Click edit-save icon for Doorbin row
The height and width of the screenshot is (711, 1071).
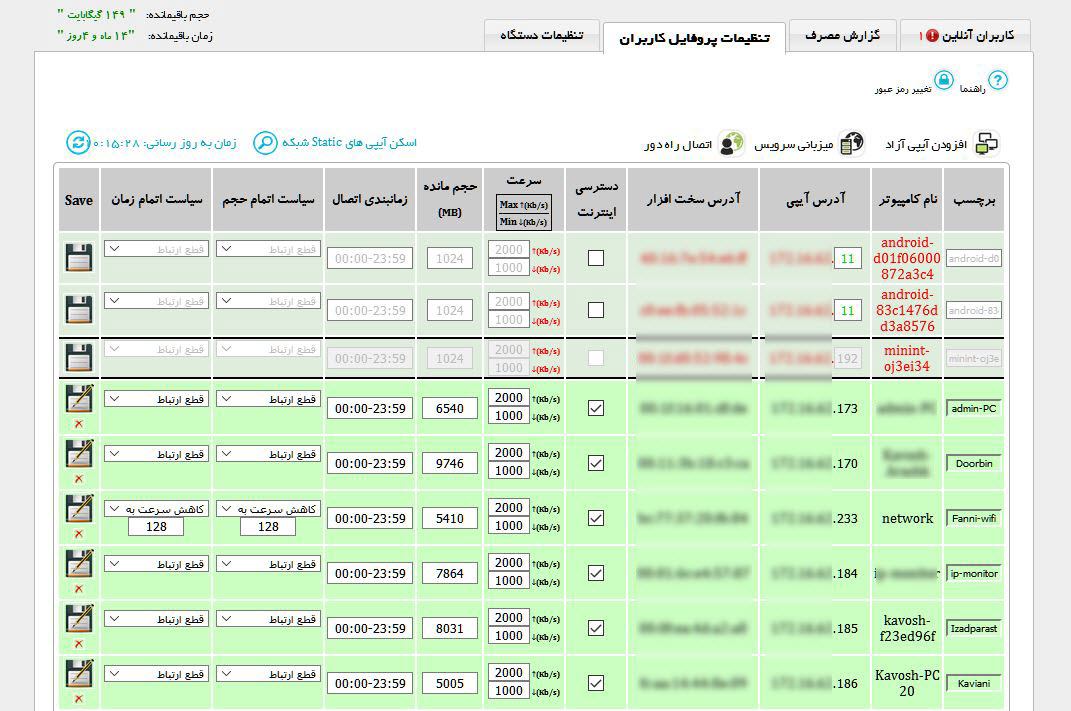click(x=79, y=454)
